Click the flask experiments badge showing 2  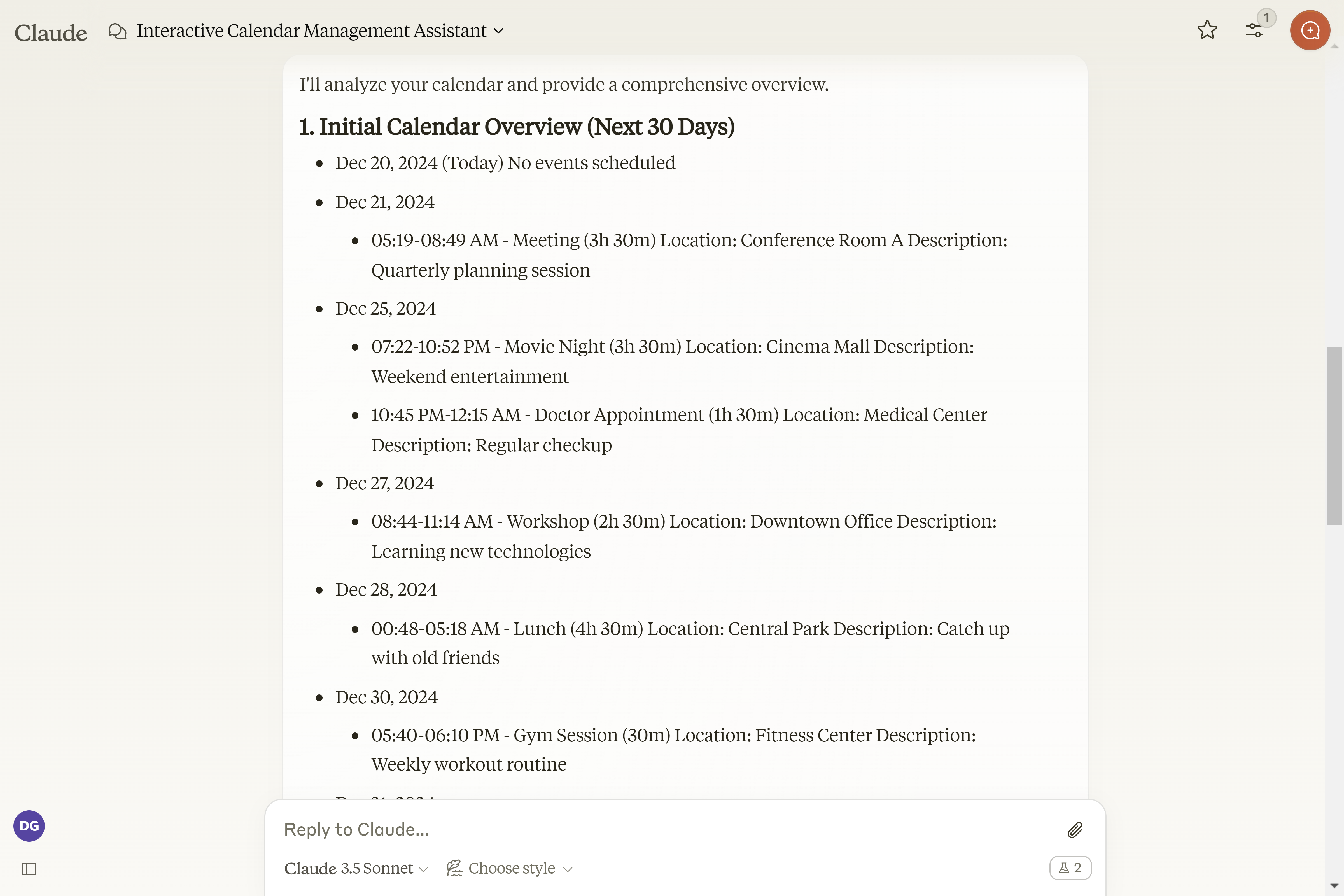(x=1070, y=868)
